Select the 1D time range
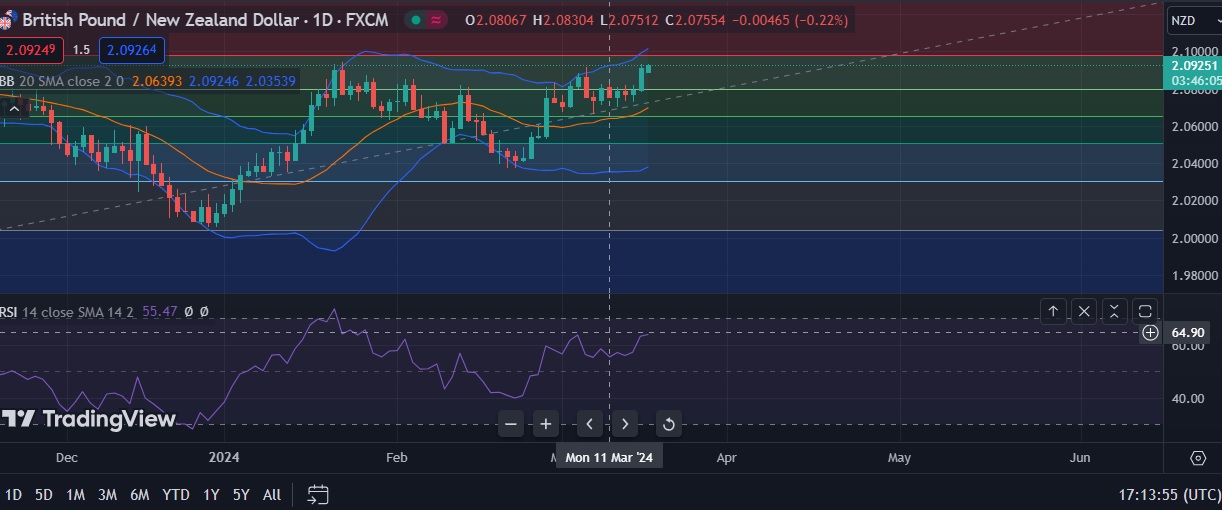 tap(14, 494)
